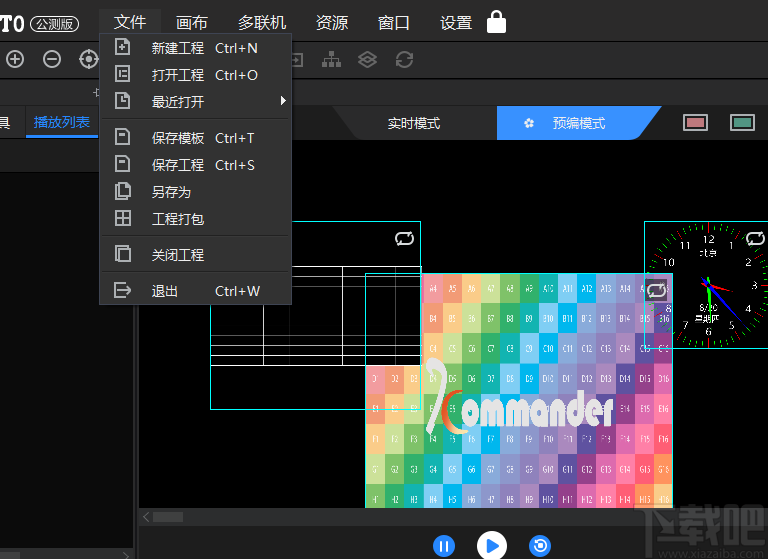Click the network topology toolbar icon

(x=332, y=59)
